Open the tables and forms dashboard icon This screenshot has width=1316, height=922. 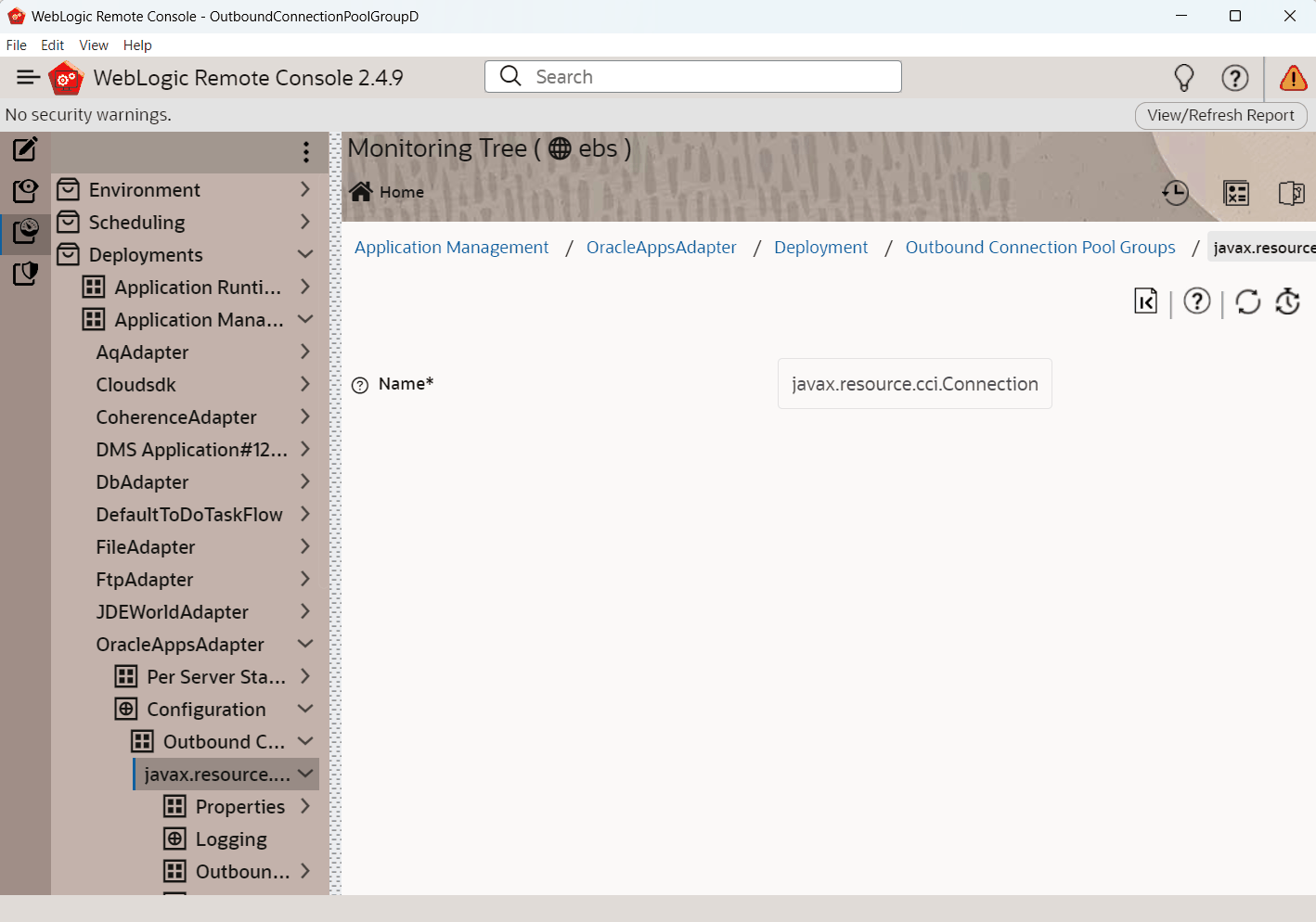(x=1236, y=193)
